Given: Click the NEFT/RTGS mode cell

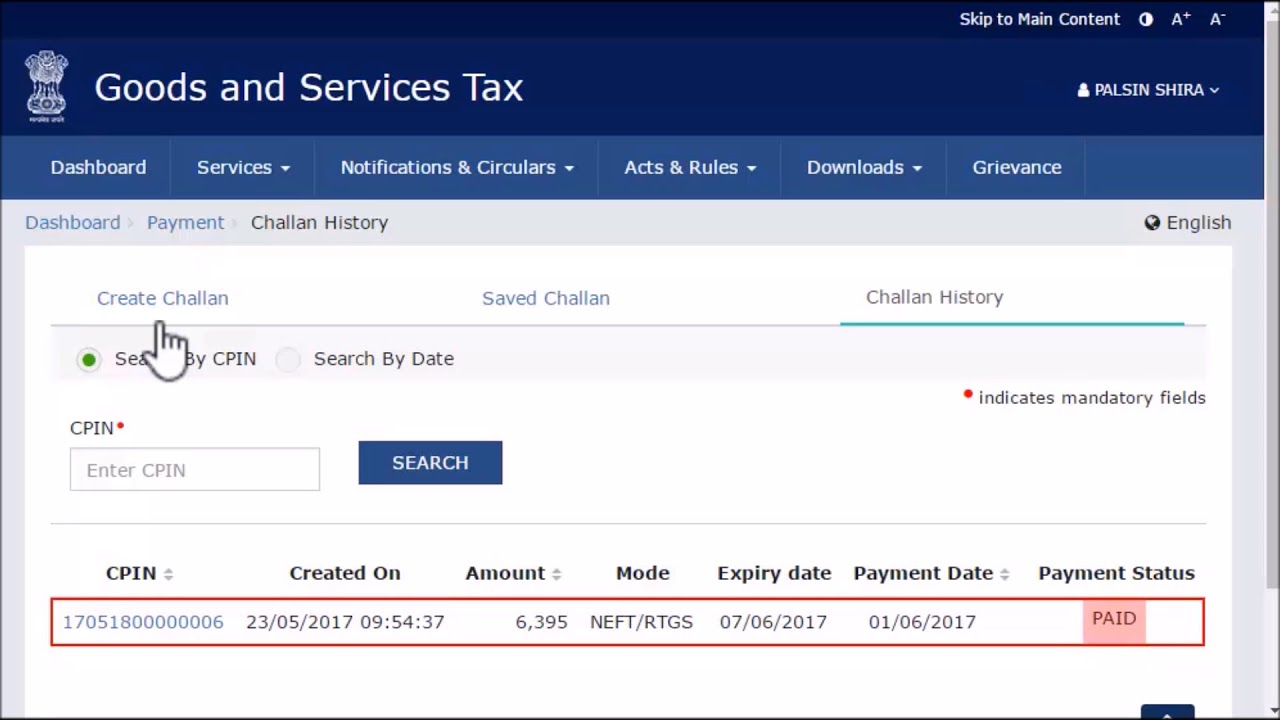Looking at the screenshot, I should pyautogui.click(x=641, y=622).
